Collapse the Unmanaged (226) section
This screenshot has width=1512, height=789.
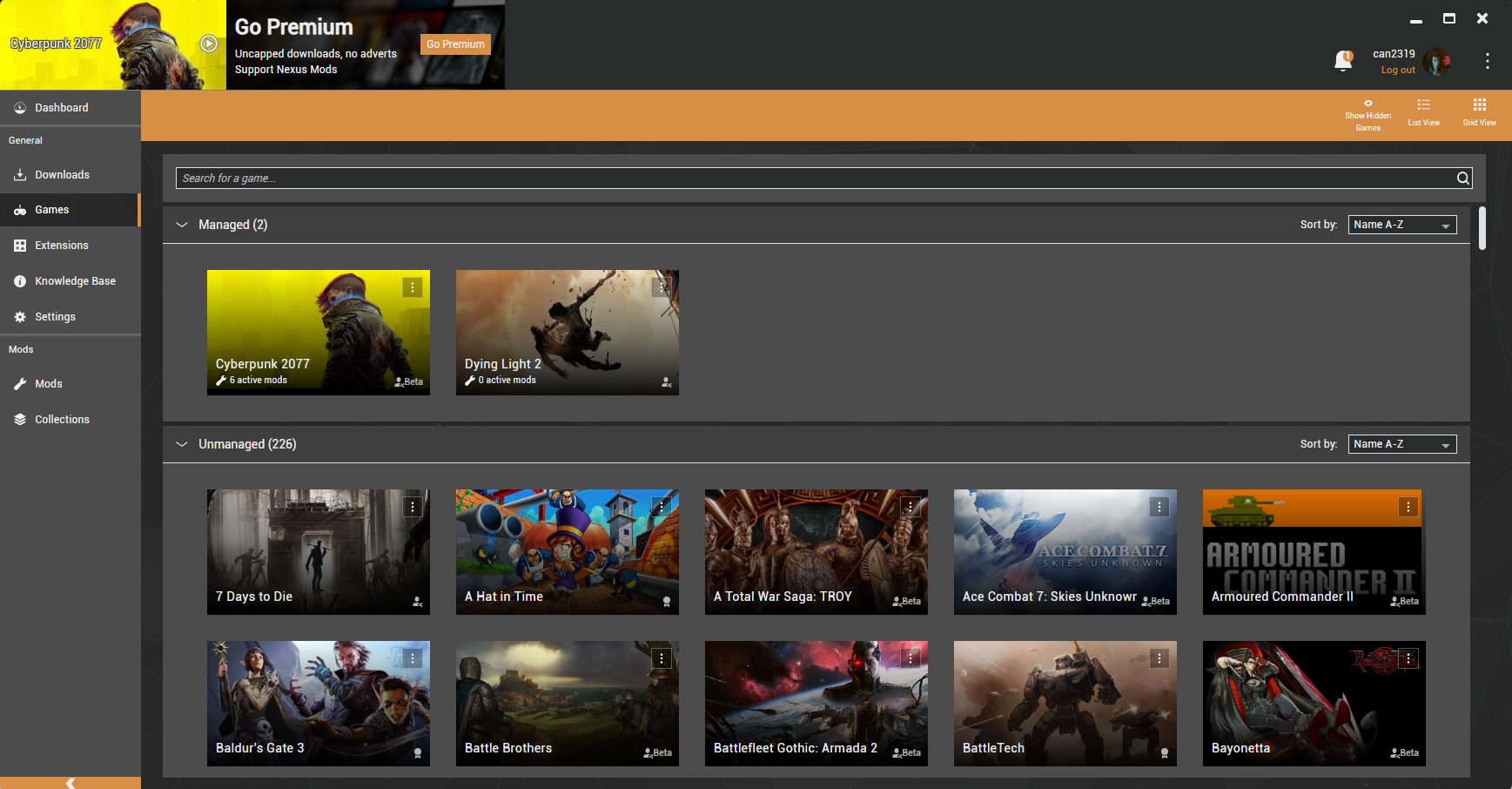182,444
